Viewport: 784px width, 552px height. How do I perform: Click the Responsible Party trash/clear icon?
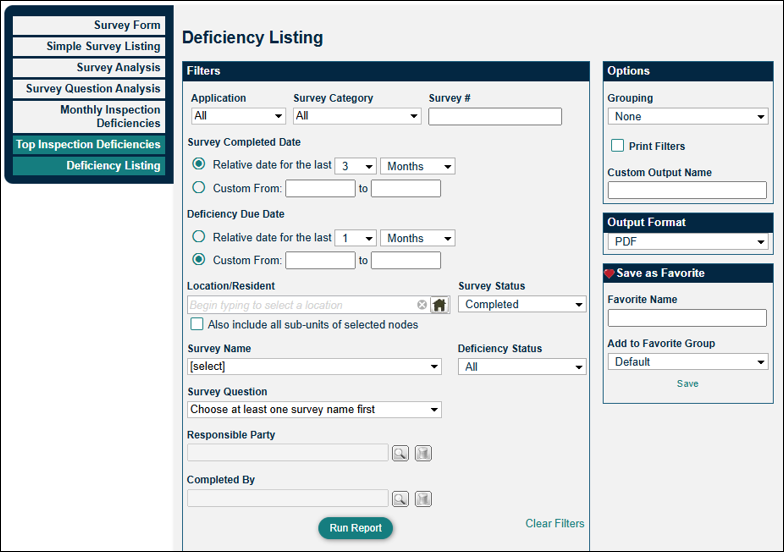pyautogui.click(x=423, y=453)
